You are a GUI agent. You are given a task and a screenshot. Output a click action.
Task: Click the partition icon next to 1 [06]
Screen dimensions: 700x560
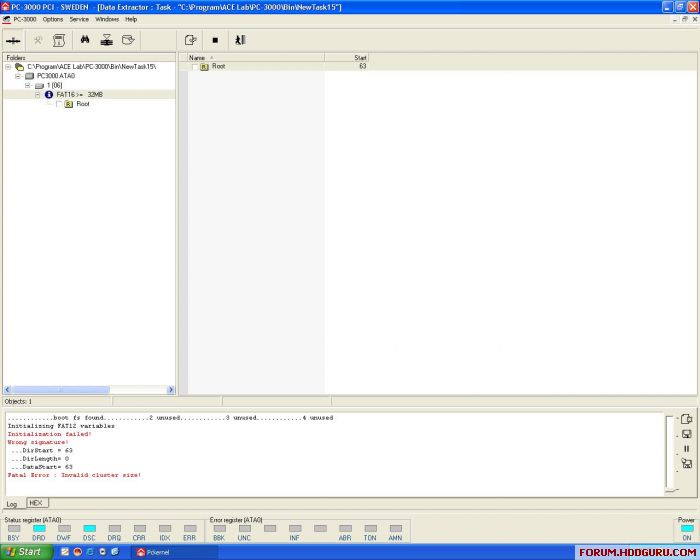39,86
